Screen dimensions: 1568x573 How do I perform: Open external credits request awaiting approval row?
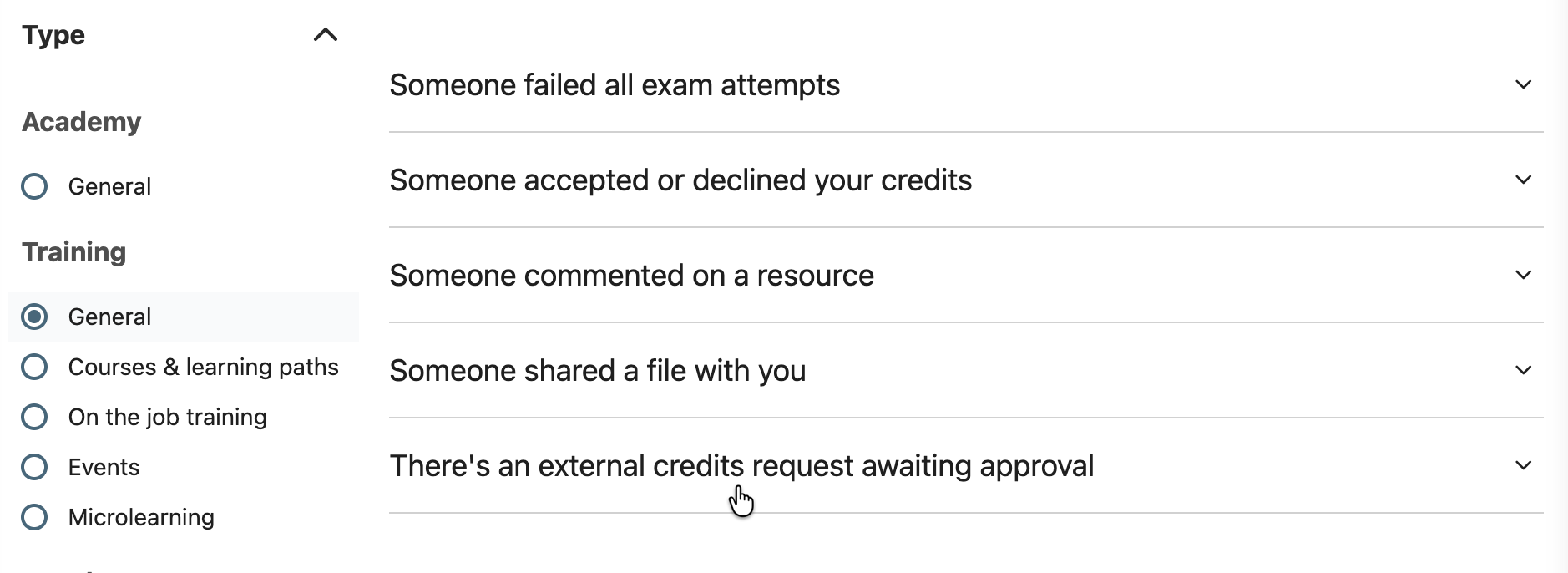click(741, 466)
